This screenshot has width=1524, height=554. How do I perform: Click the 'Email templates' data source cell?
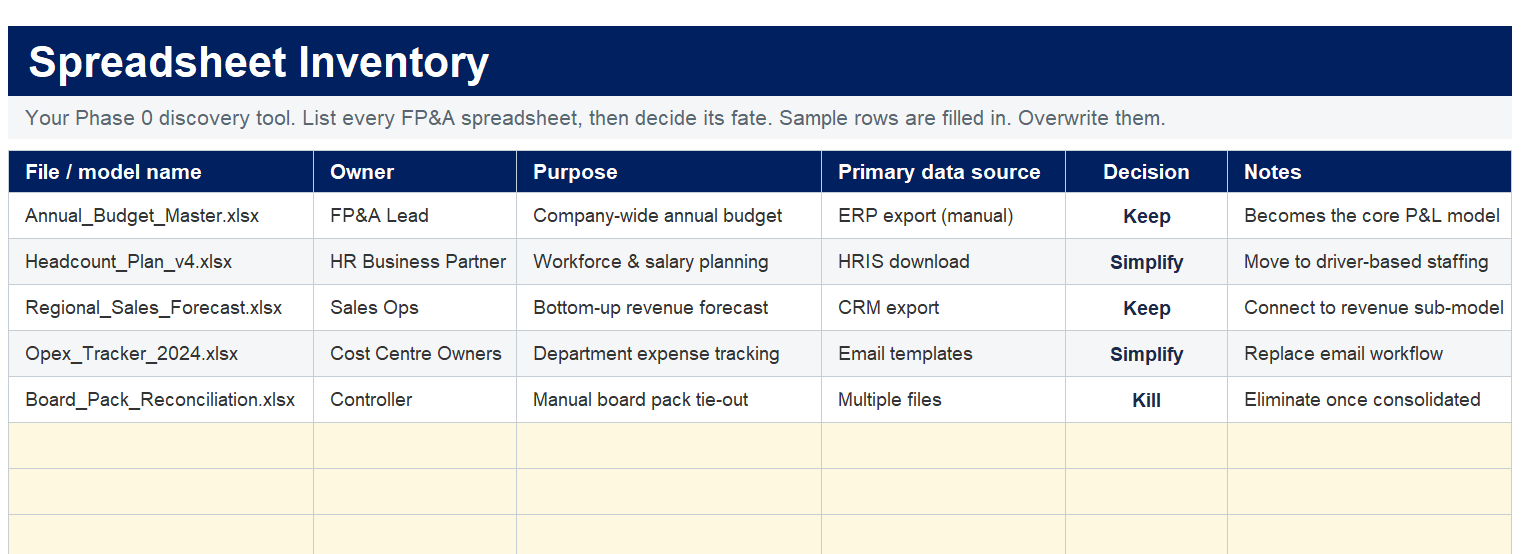[943, 354]
